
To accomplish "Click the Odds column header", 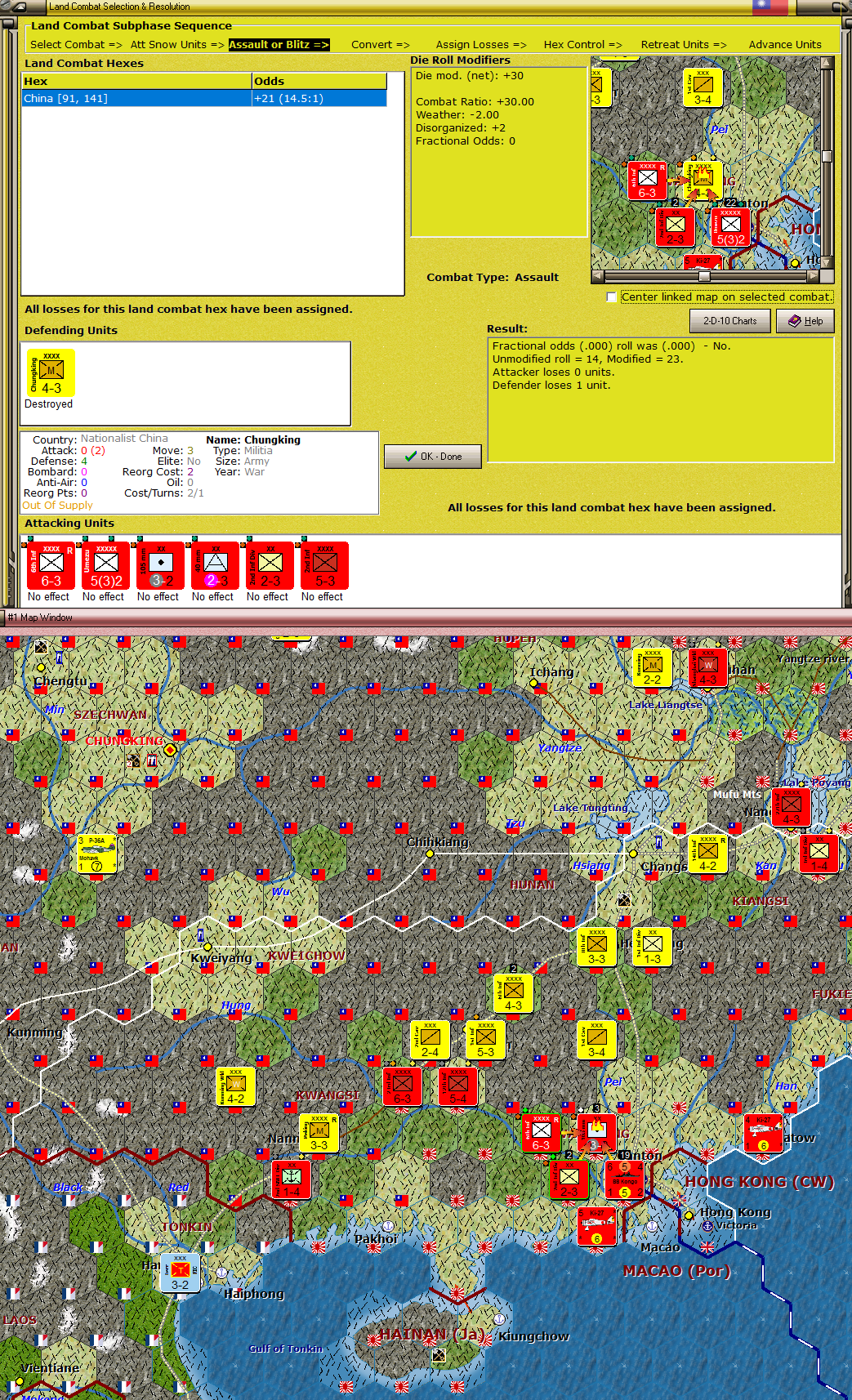I will tap(319, 82).
